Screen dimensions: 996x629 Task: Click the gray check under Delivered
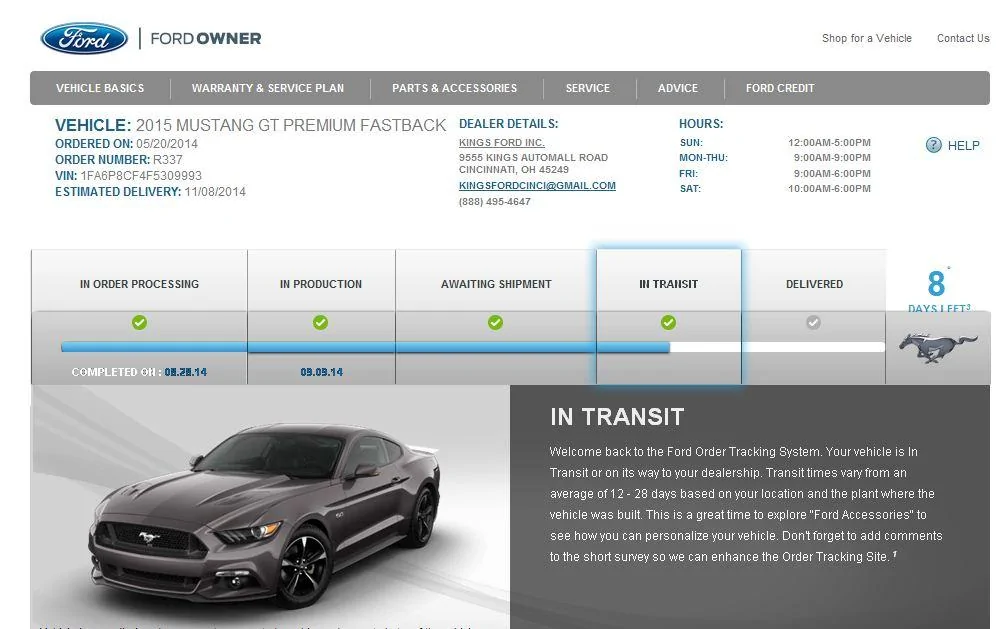pyautogui.click(x=813, y=323)
